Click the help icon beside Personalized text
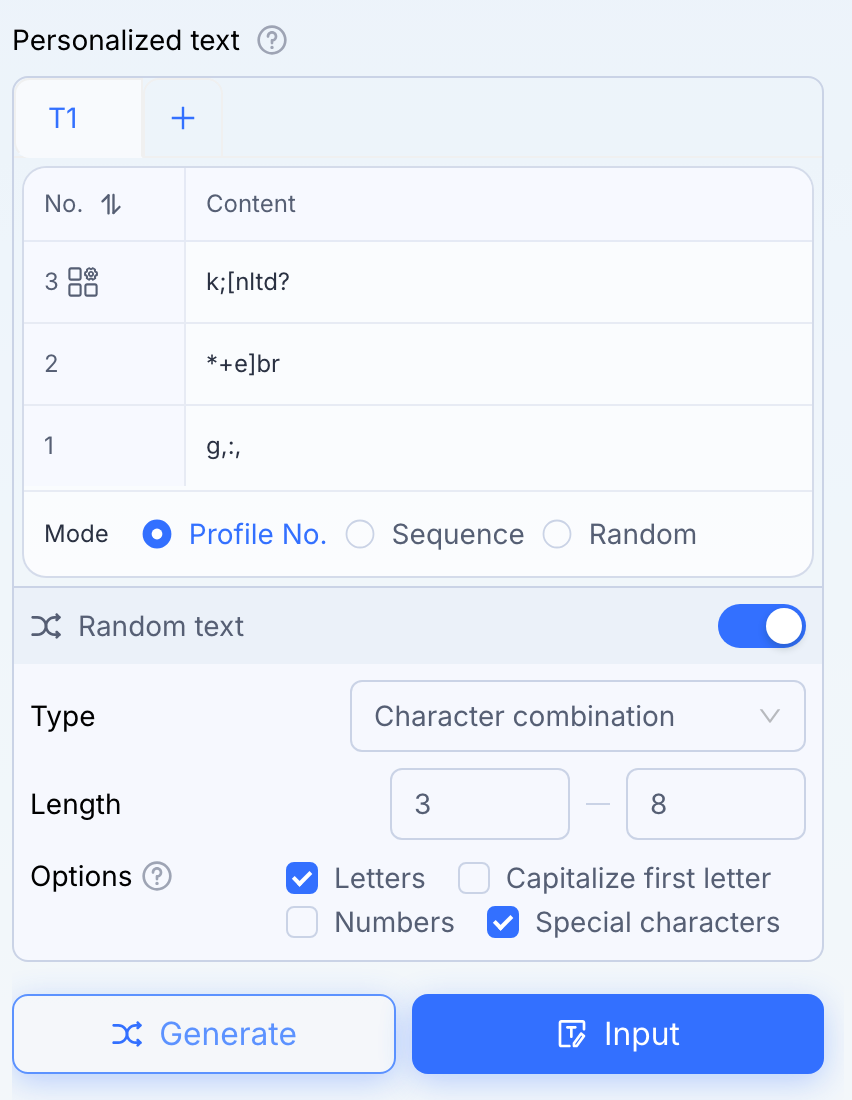The image size is (852, 1100). coord(272,40)
